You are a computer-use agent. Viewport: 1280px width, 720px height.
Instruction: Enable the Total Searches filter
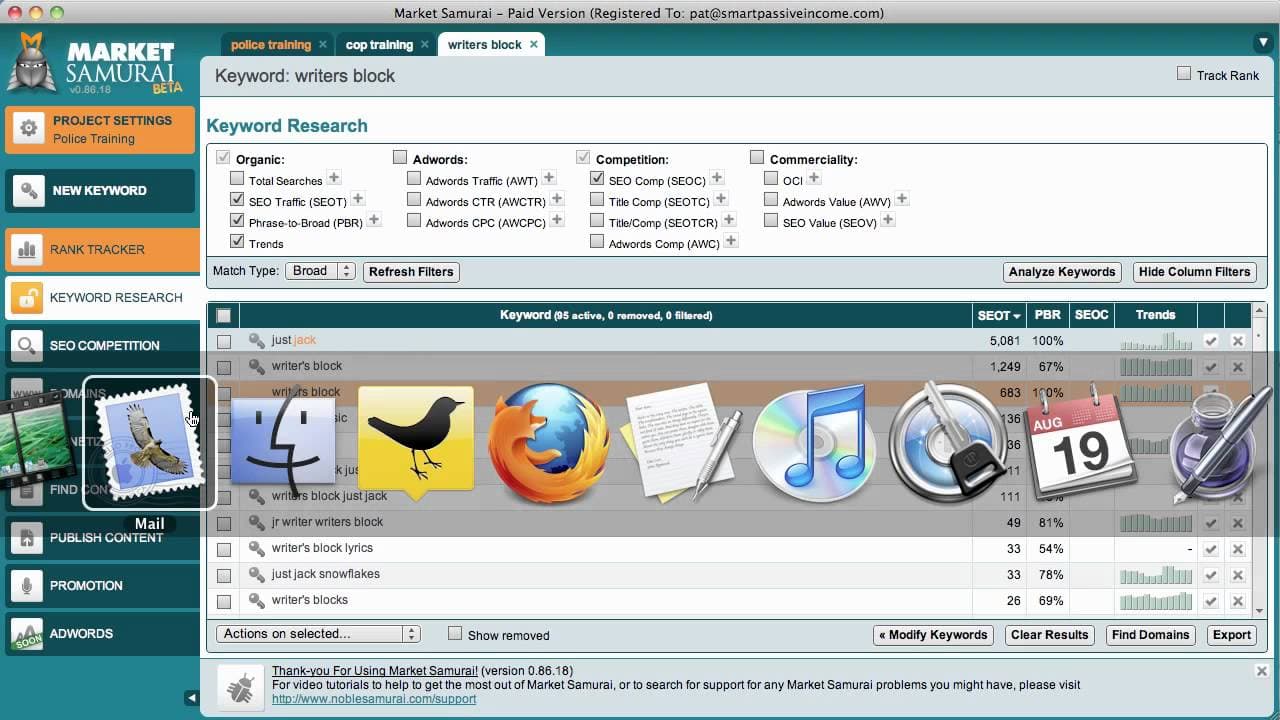(237, 179)
